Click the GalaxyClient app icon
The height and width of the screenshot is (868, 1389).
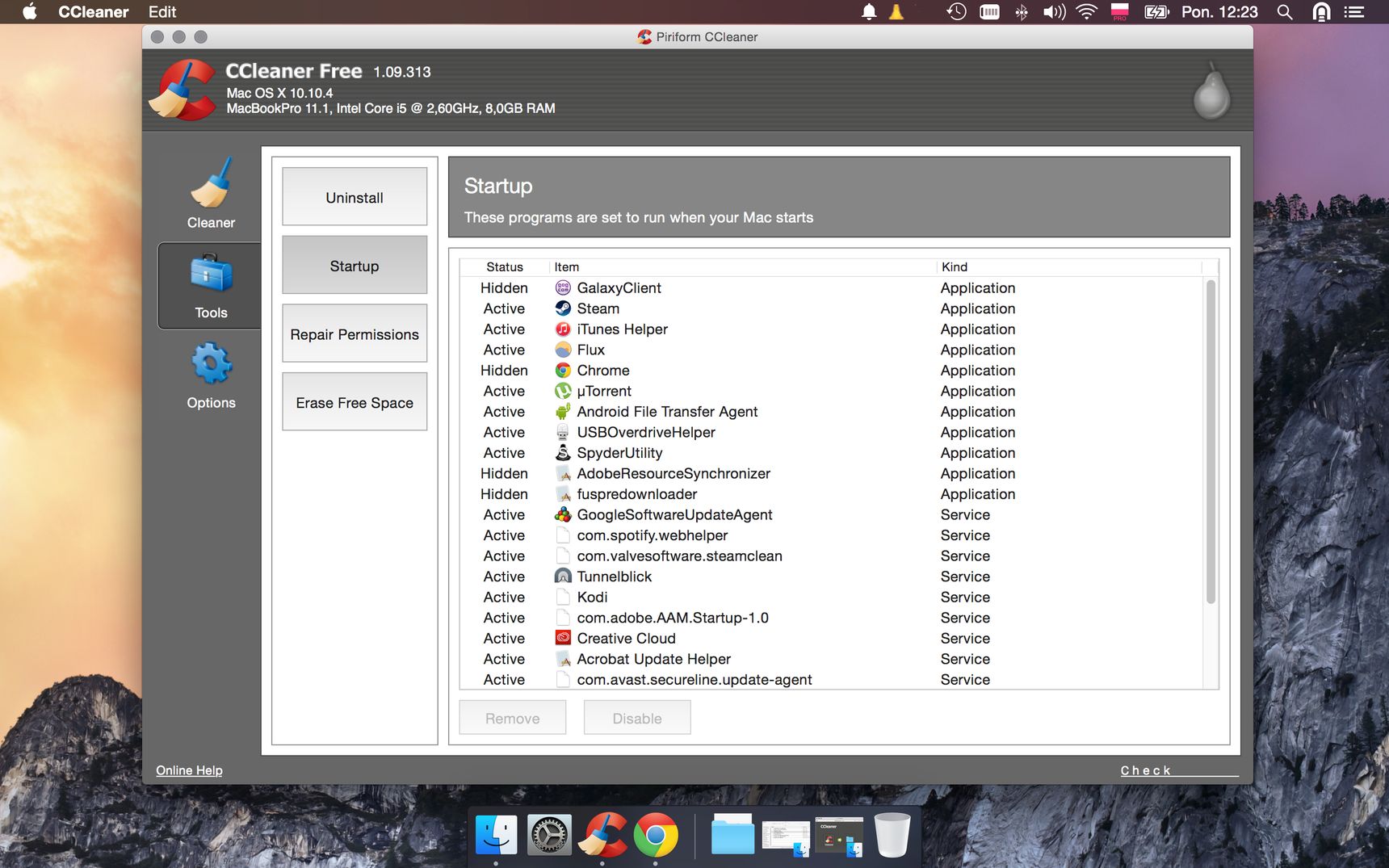click(563, 288)
